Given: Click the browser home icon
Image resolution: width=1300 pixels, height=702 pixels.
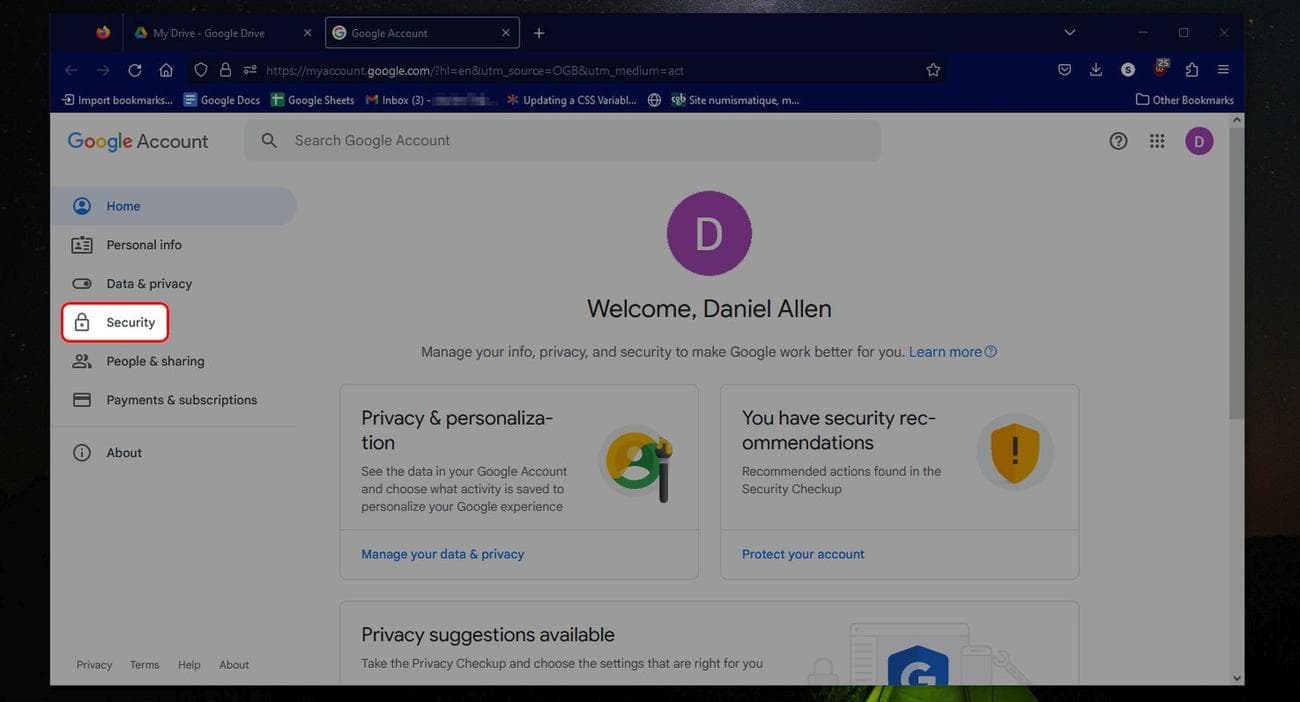Looking at the screenshot, I should pos(166,70).
